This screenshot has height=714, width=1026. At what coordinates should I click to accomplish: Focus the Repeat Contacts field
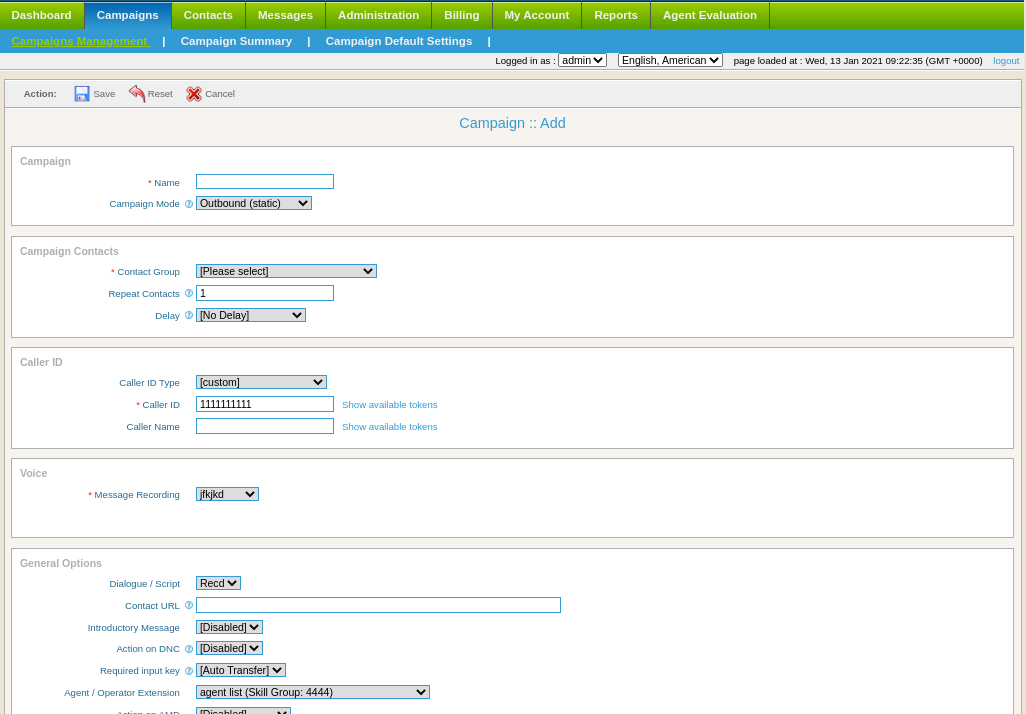click(265, 293)
